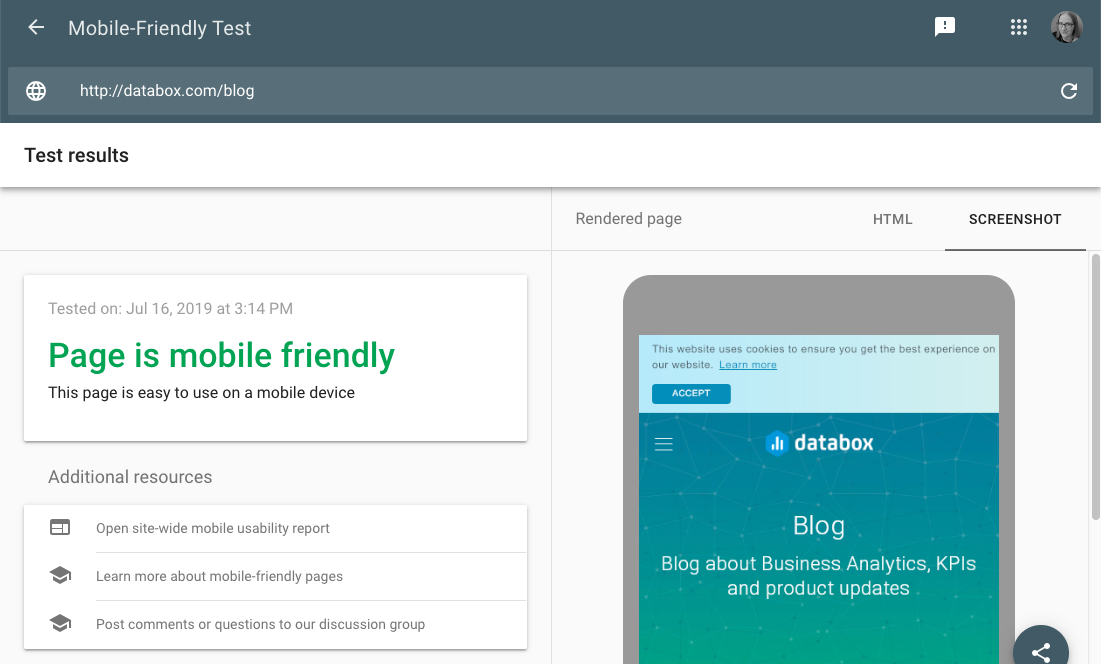
Task: Select the SCREENSHOT tab
Action: (1015, 219)
